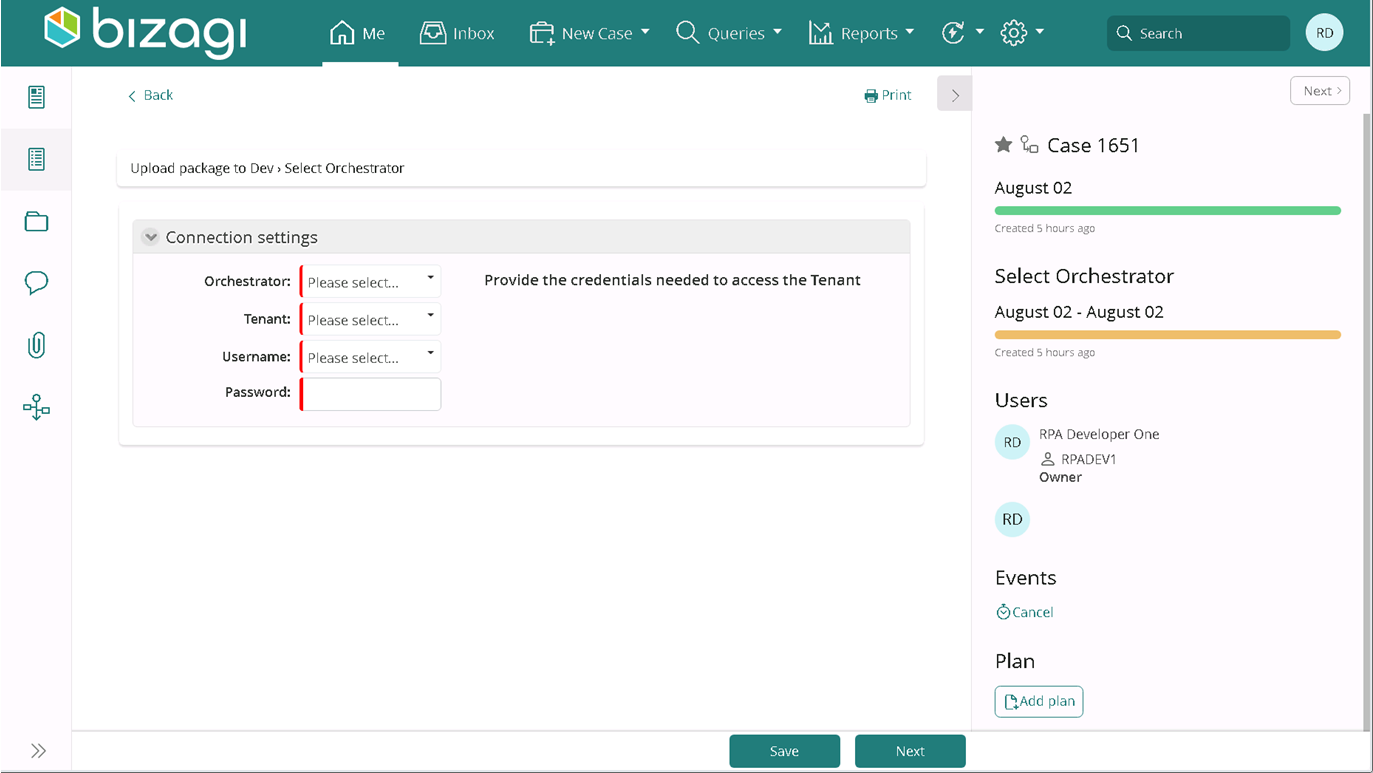The width and height of the screenshot is (1373, 773).
Task: Open attachments paperclip icon in sidebar
Action: click(x=37, y=346)
